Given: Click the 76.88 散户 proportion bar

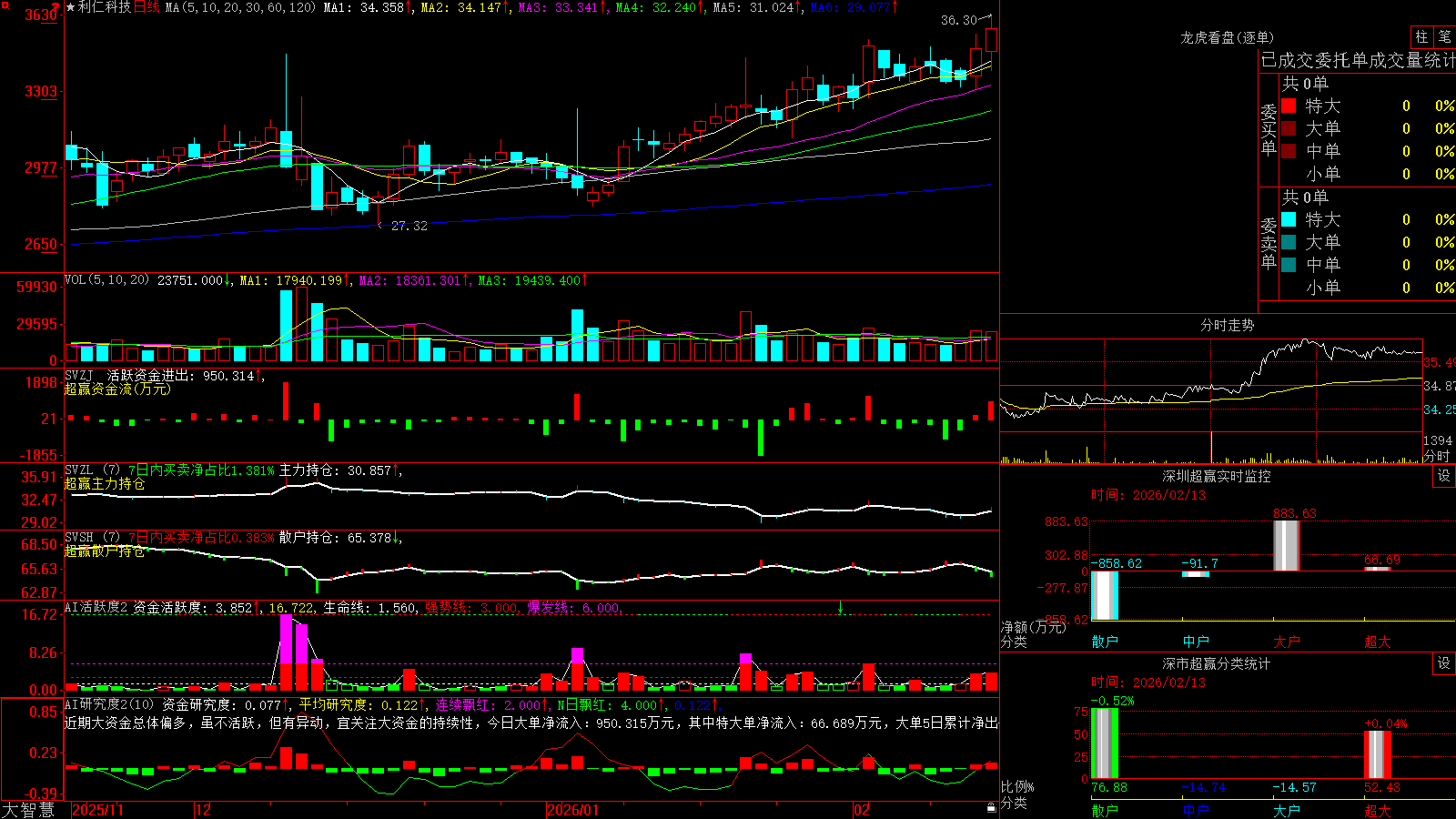Looking at the screenshot, I should click(1105, 743).
